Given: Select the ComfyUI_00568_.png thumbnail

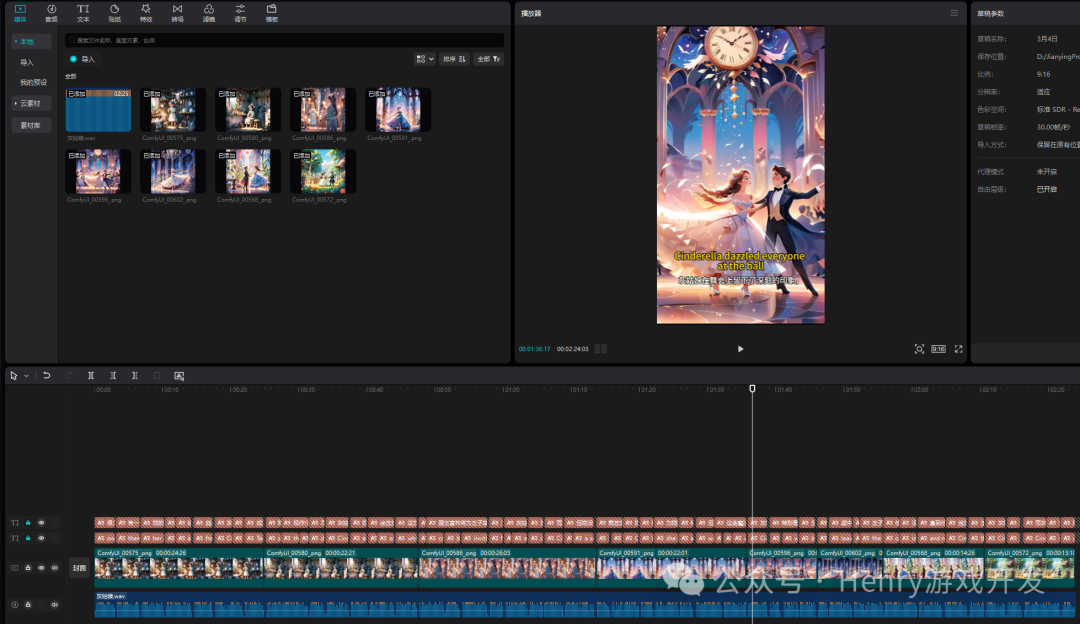Looking at the screenshot, I should point(248,171).
